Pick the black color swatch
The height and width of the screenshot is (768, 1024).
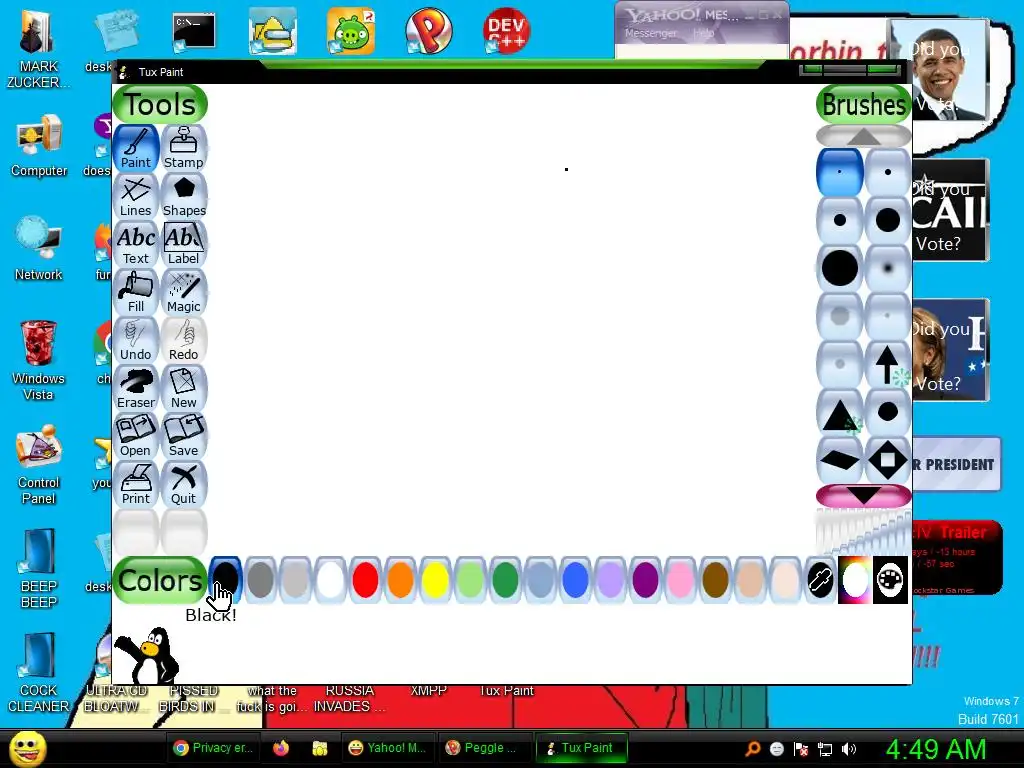point(225,579)
